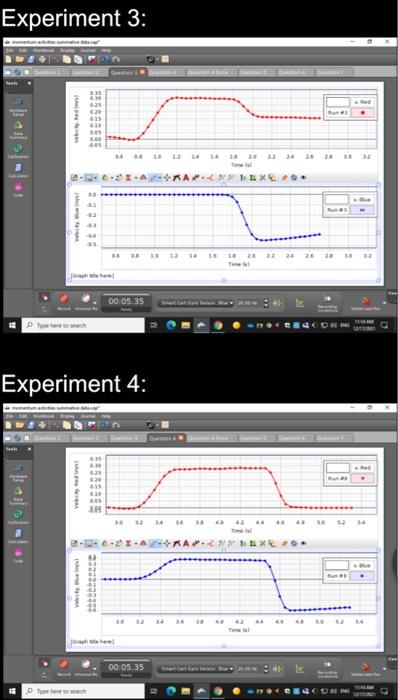
Task: Open Microsoft Edge from Experiment 4 taskbar
Action: (x=171, y=692)
